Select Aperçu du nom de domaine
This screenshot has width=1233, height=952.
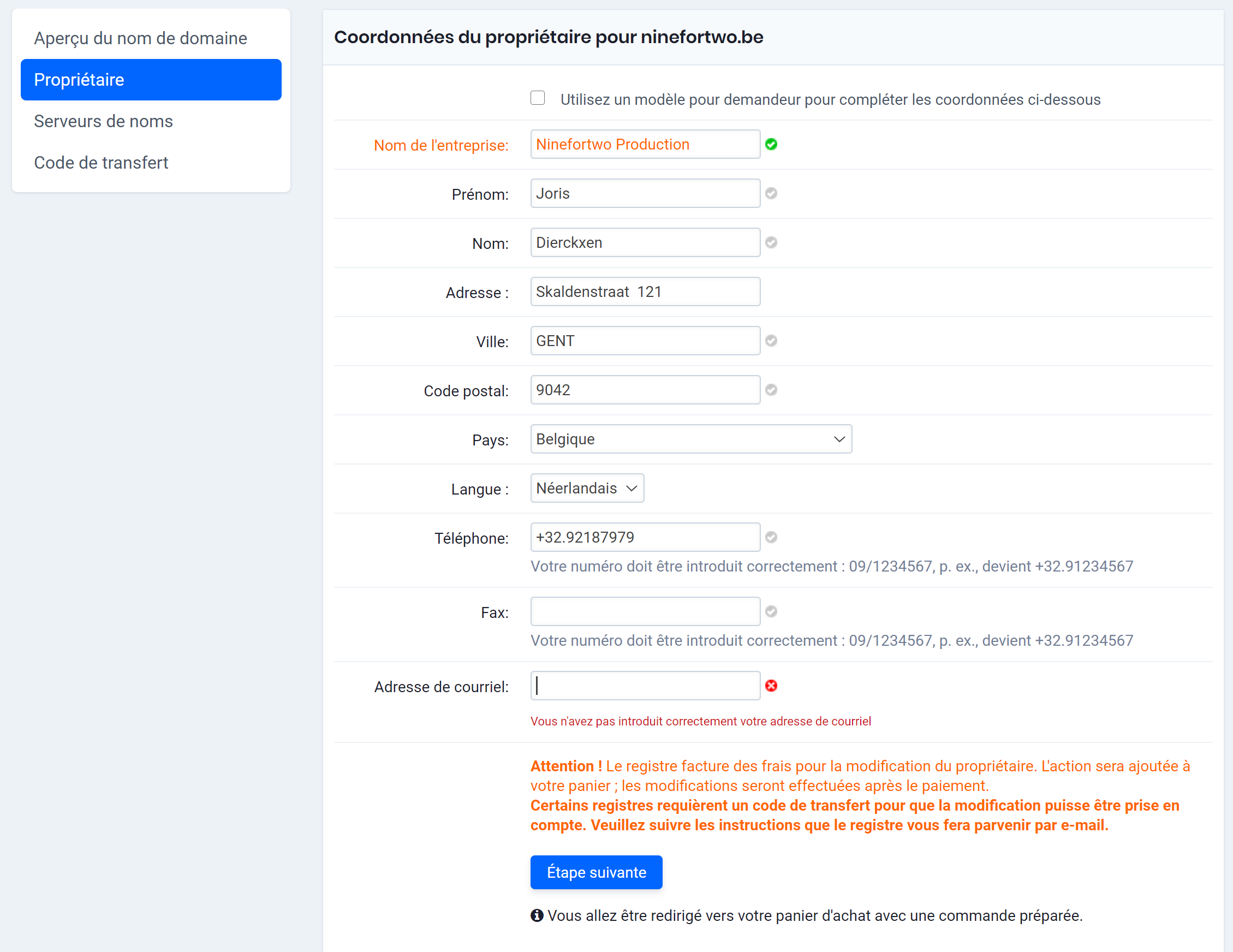coord(141,38)
